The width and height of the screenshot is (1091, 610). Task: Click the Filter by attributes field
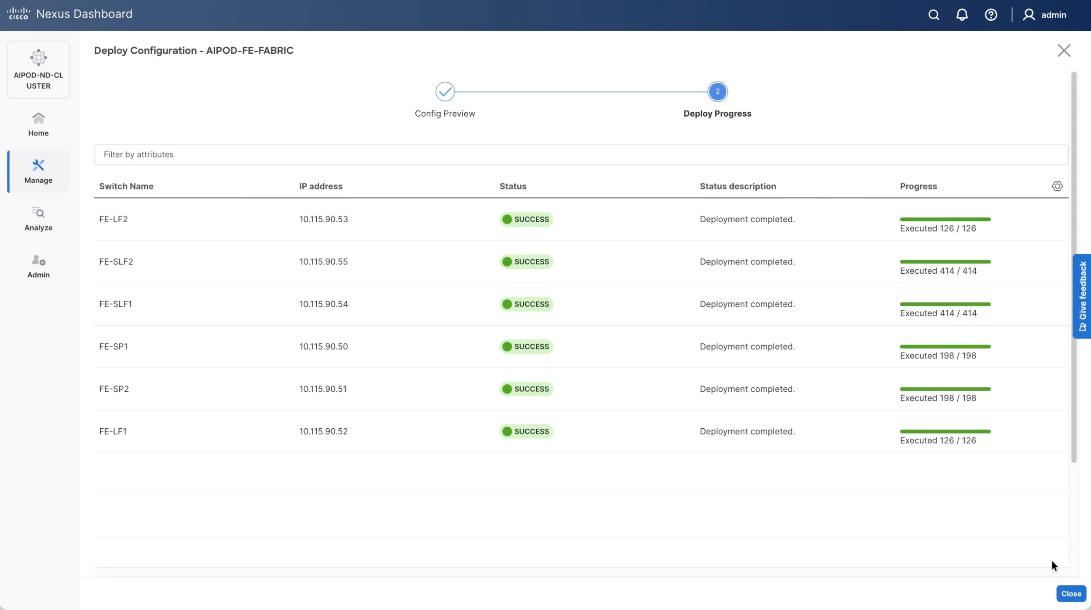pos(580,155)
